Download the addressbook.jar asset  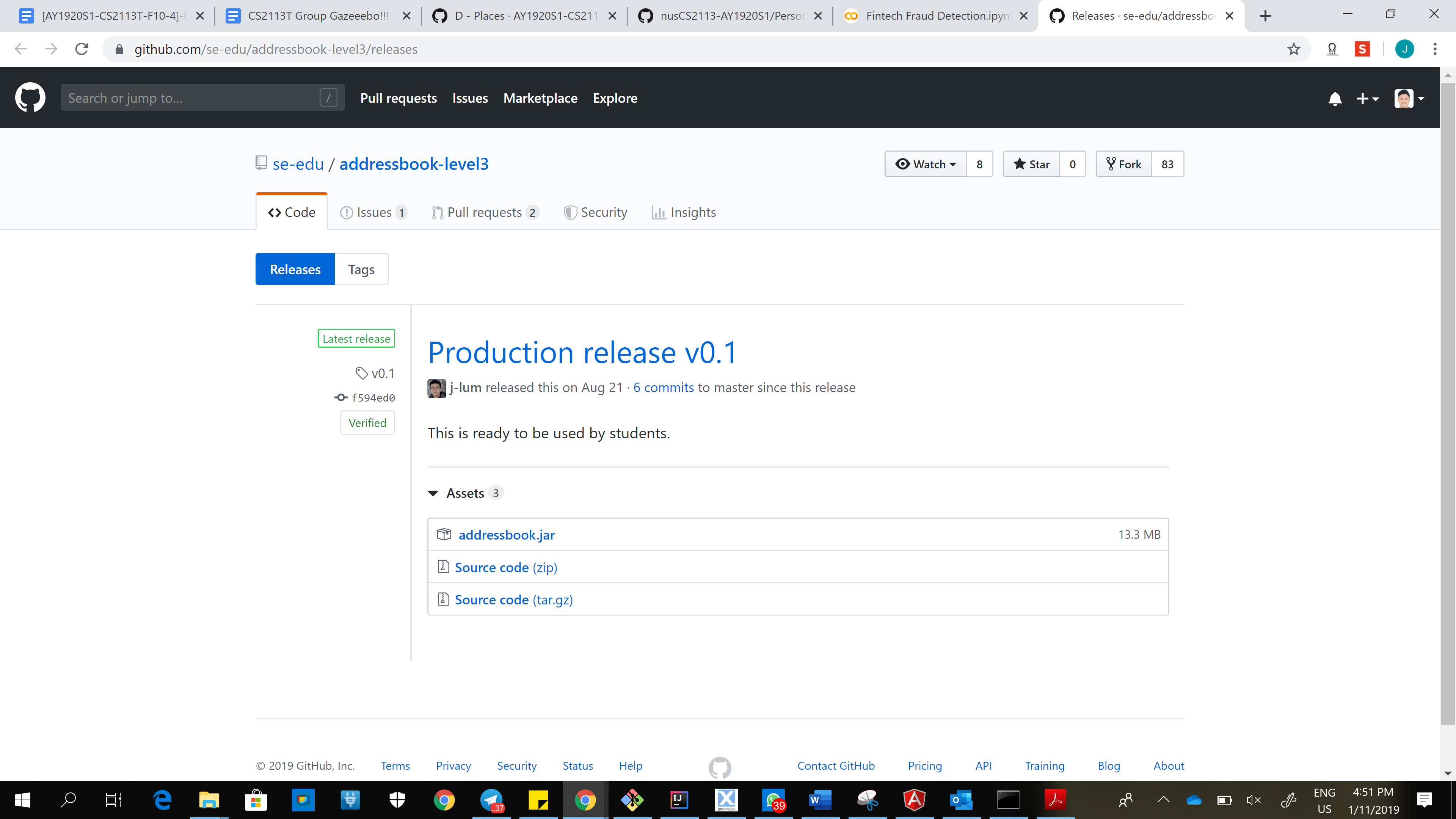(x=506, y=535)
